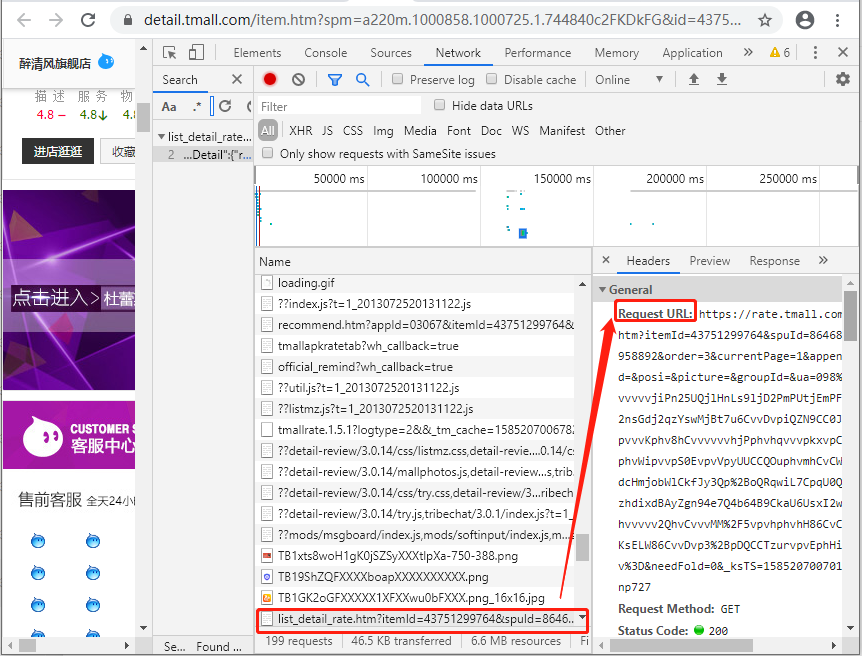This screenshot has width=862, height=656.
Task: Select the official_remind request row
Action: pyautogui.click(x=417, y=367)
